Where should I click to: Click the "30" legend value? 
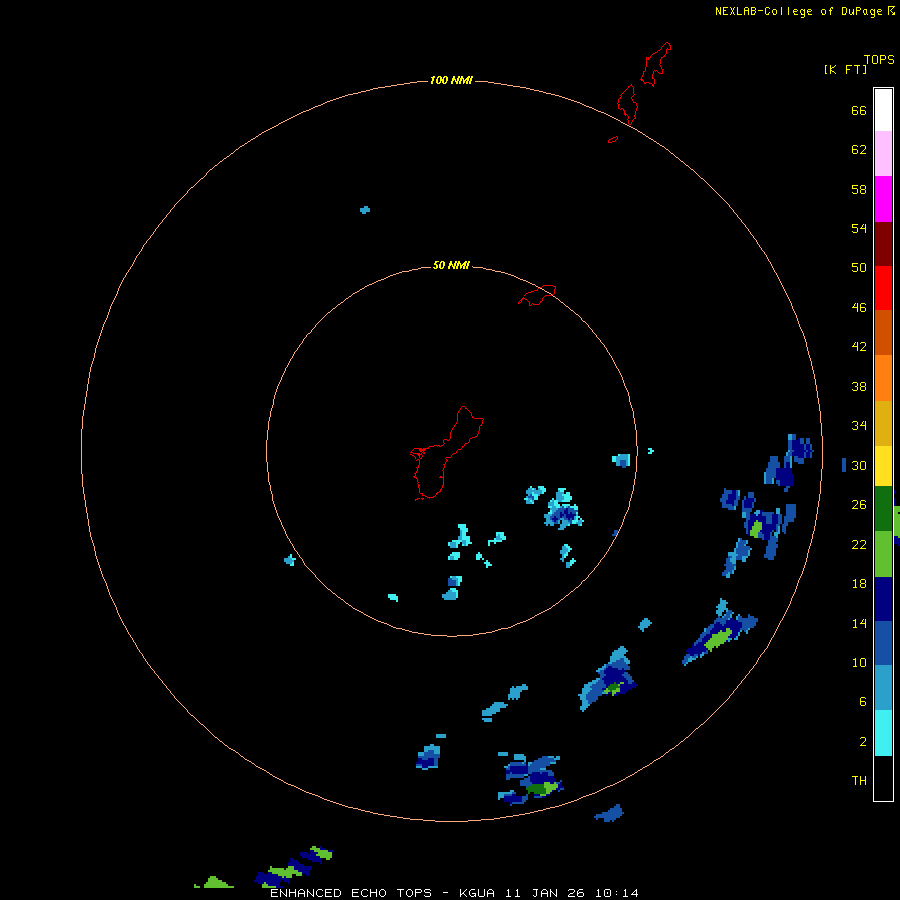pyautogui.click(x=859, y=465)
